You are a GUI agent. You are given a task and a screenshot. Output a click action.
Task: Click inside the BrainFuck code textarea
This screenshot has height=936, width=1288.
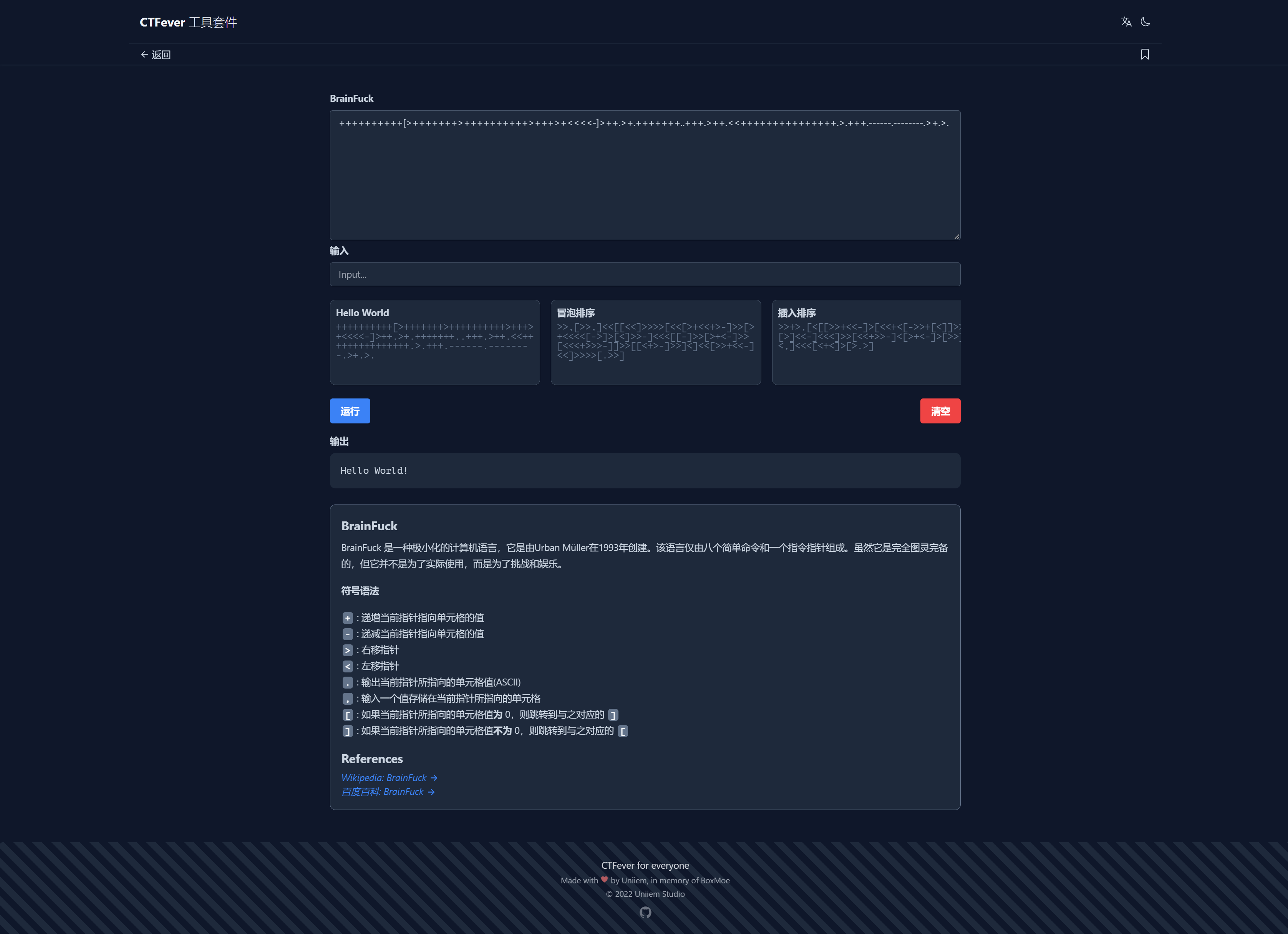(645, 182)
